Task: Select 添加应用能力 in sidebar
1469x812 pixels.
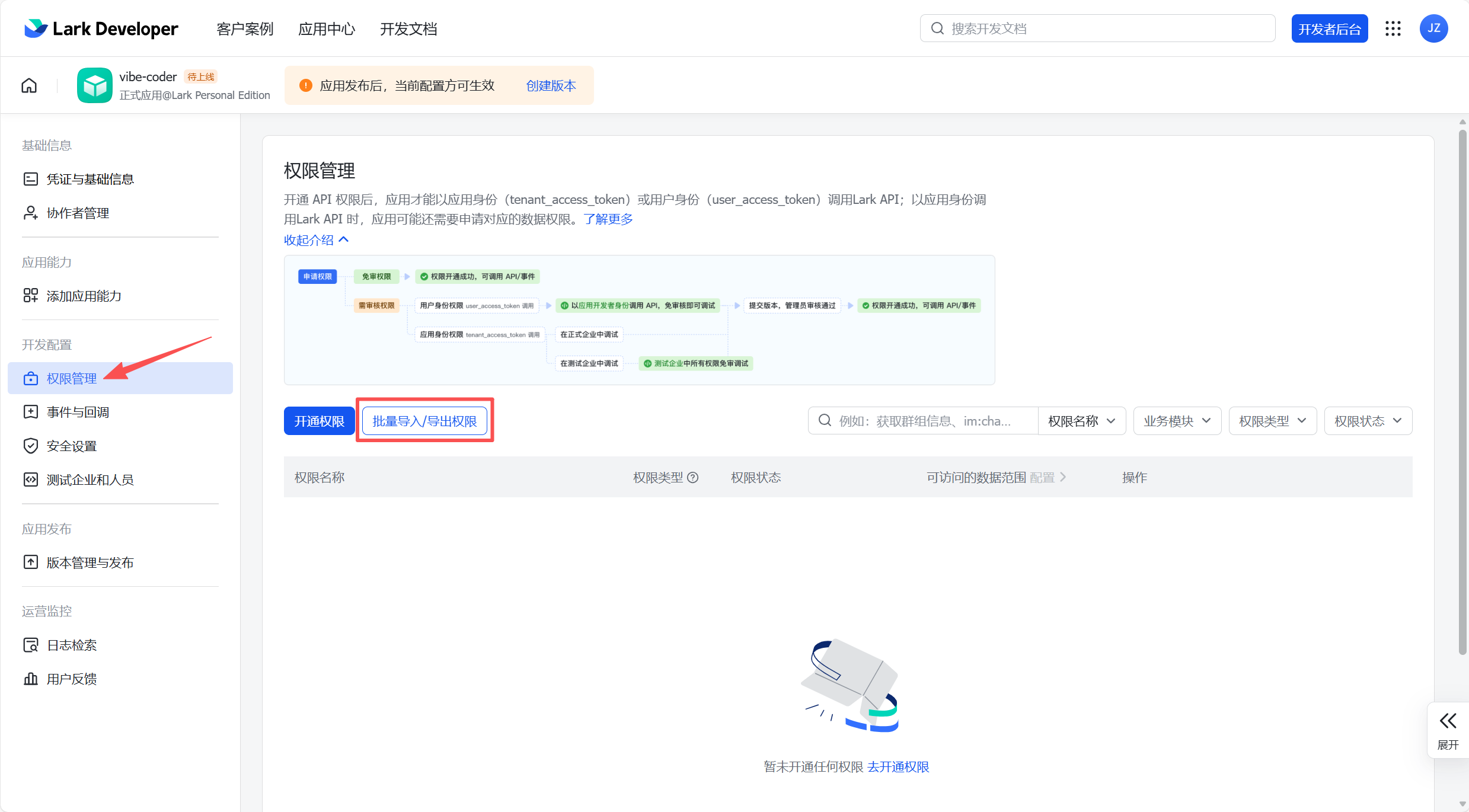Action: point(84,295)
